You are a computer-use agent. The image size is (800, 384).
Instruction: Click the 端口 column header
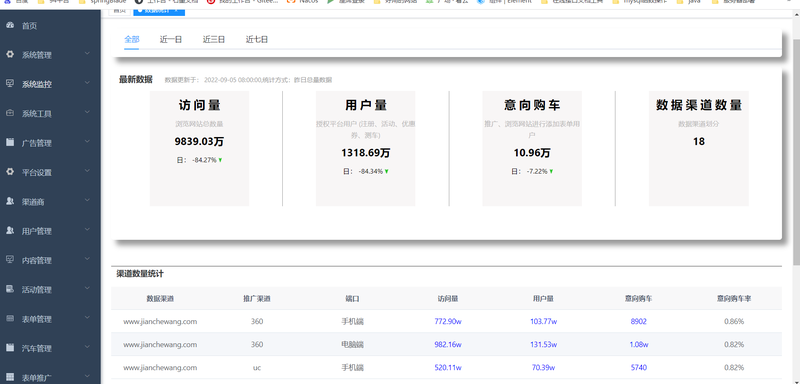pos(353,299)
